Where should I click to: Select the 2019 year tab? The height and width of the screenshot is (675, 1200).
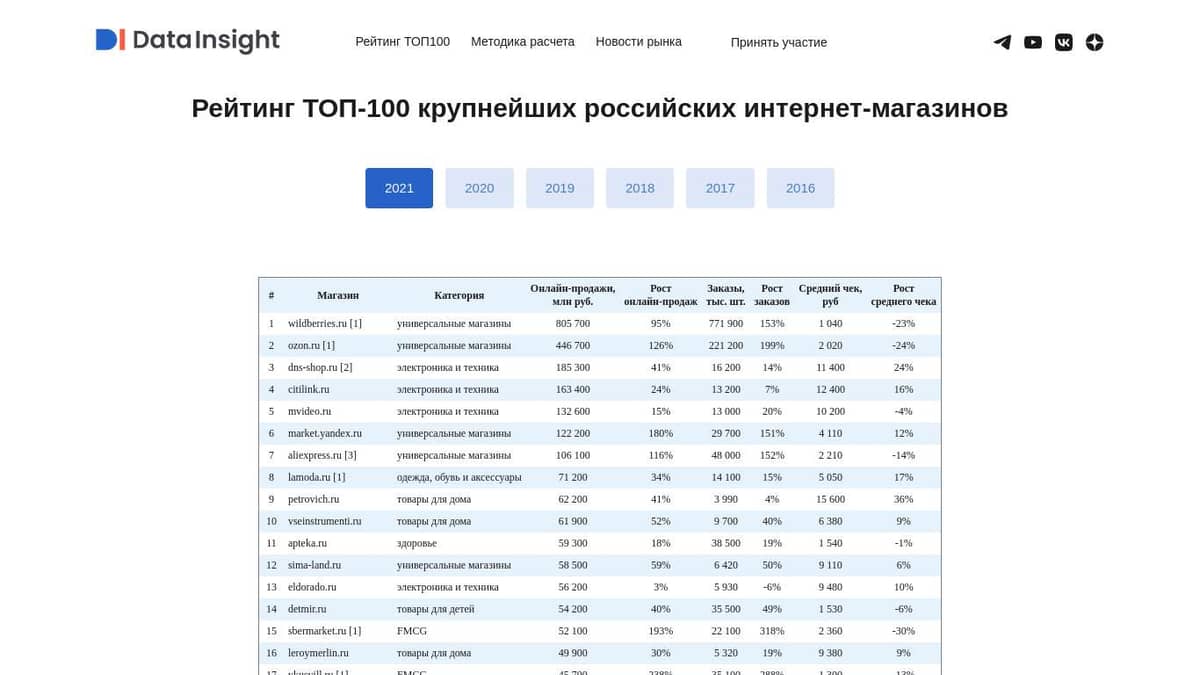[x=559, y=188]
